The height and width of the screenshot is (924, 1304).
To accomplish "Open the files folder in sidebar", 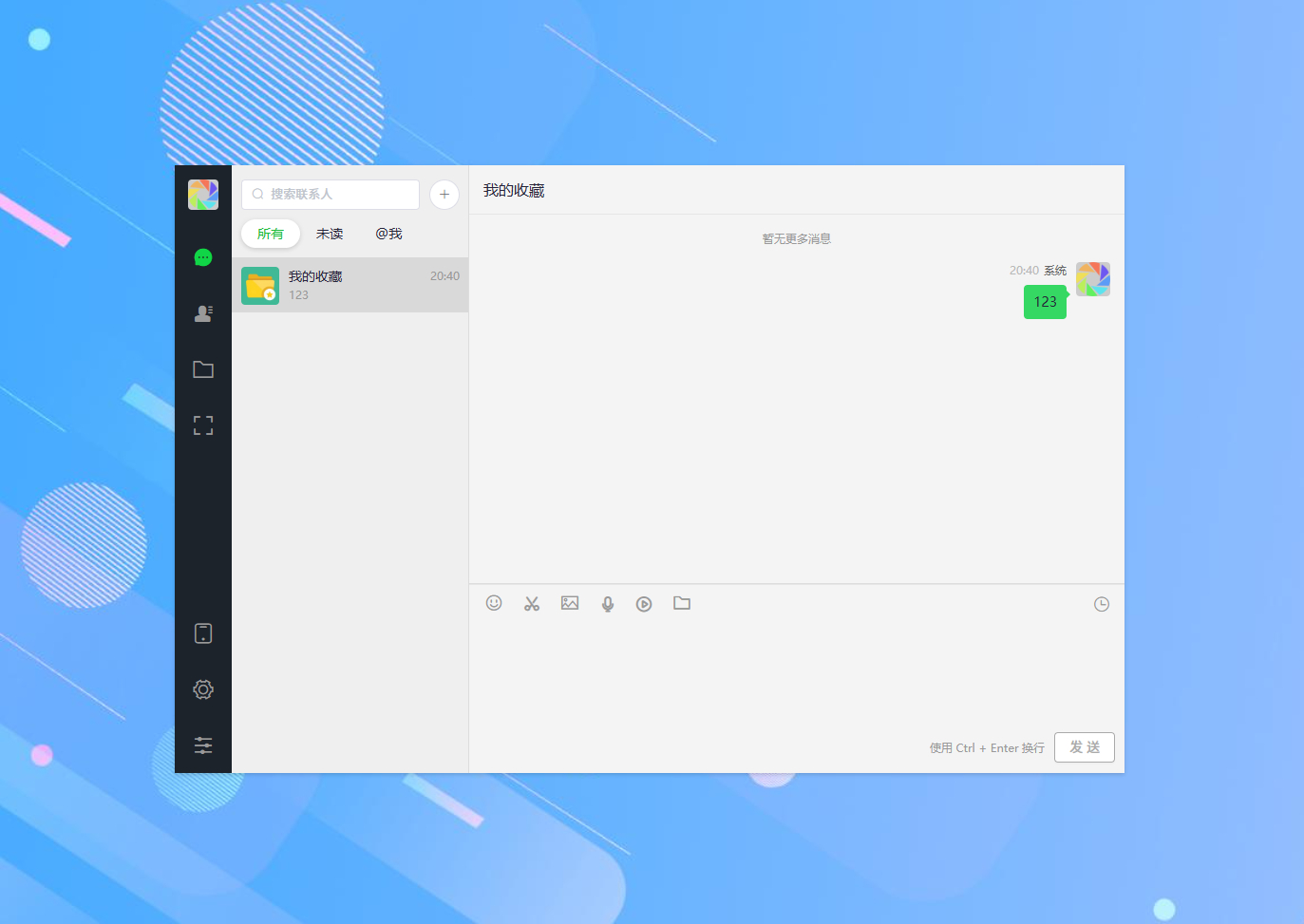I will coord(203,369).
